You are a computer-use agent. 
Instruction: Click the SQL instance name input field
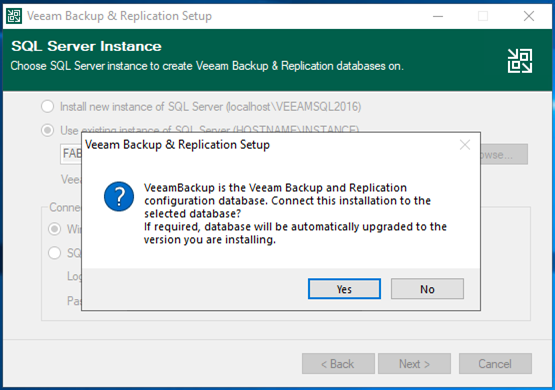pyautogui.click(x=71, y=154)
